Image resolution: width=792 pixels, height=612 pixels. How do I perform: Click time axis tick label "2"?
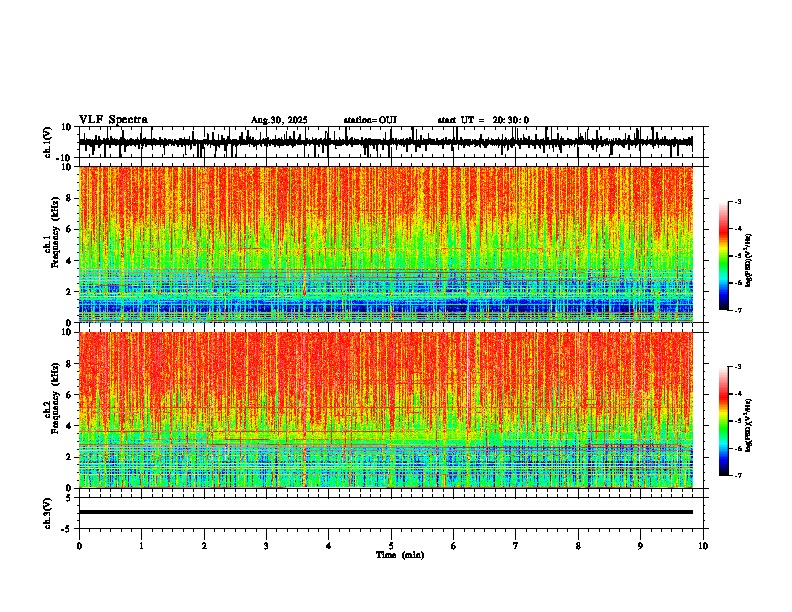click(204, 546)
